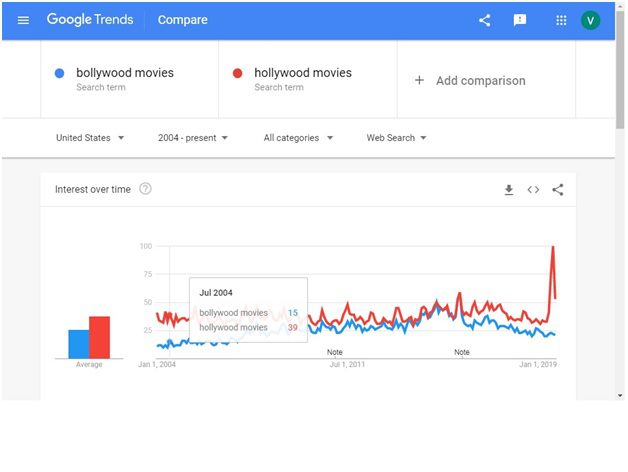Open the Interest over time help icon
Image resolution: width=628 pixels, height=472 pixels.
pos(145,189)
